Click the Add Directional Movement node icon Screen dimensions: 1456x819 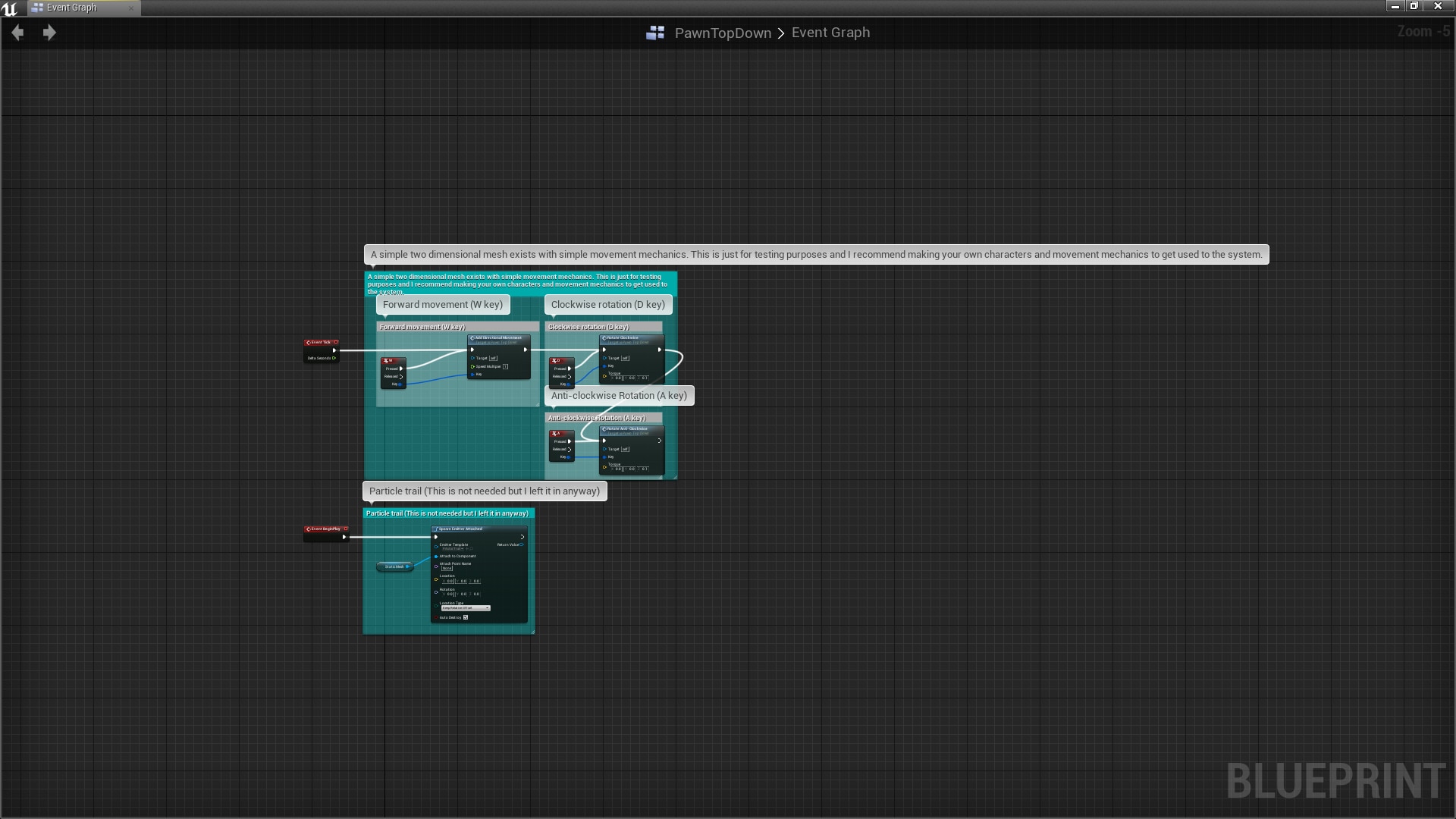coord(472,337)
